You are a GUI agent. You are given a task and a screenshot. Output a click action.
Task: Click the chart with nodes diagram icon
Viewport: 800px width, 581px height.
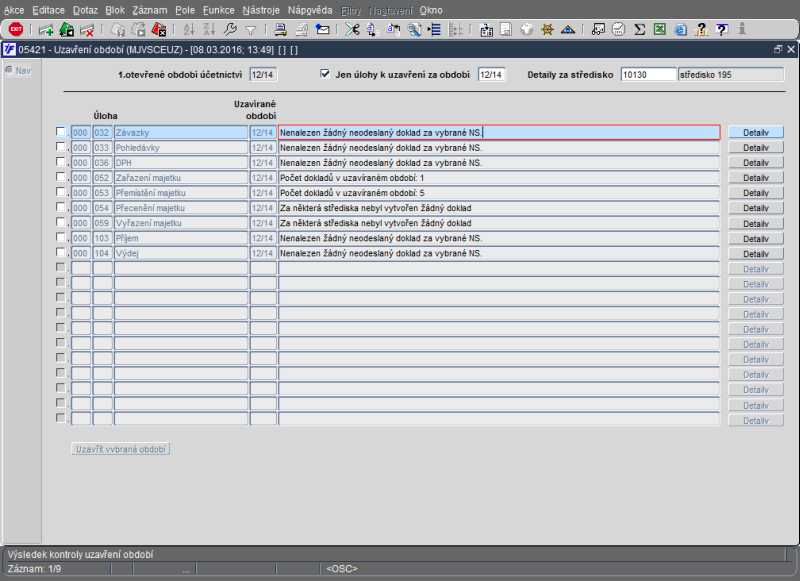click(598, 30)
